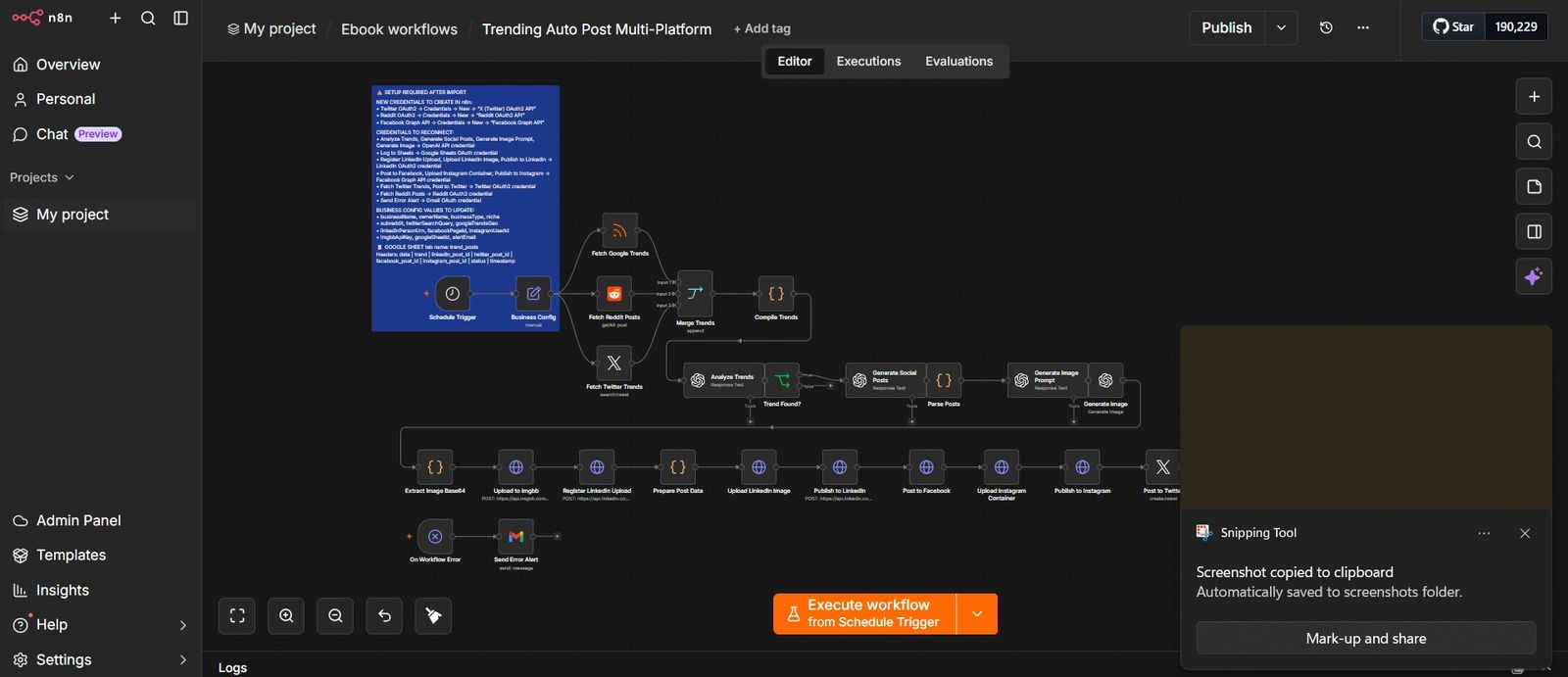Select the Post to Facebook node
Viewport: 1568px width, 677px height.
[926, 467]
